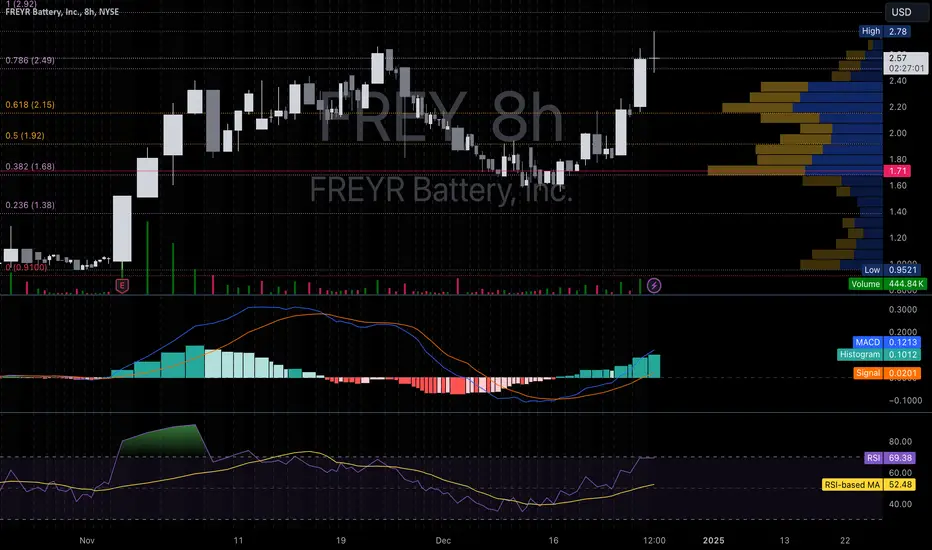The width and height of the screenshot is (932, 550).
Task: Click the 13 date on time axis
Action: click(x=785, y=540)
